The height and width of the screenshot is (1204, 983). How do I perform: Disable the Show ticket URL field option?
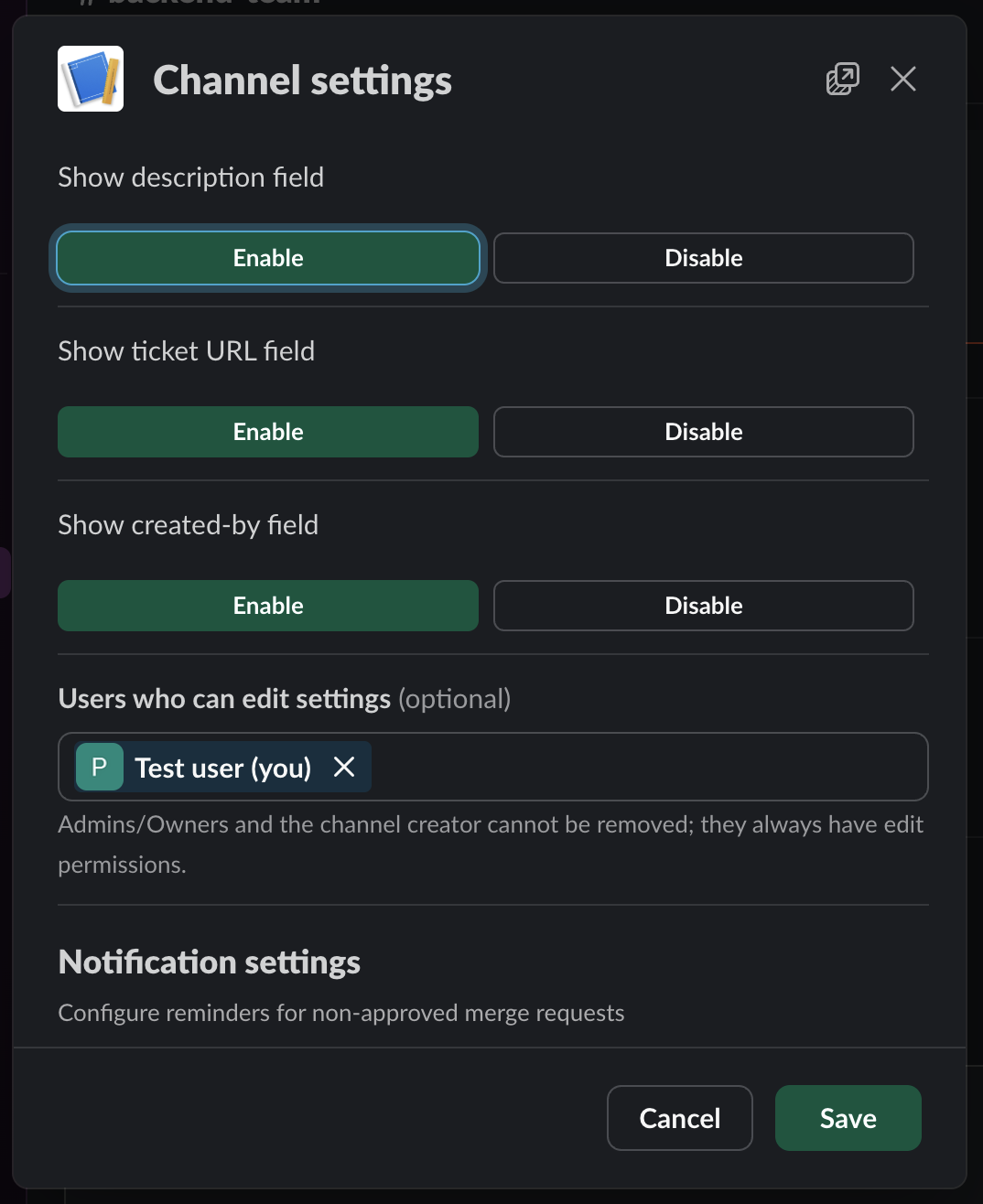(x=703, y=432)
